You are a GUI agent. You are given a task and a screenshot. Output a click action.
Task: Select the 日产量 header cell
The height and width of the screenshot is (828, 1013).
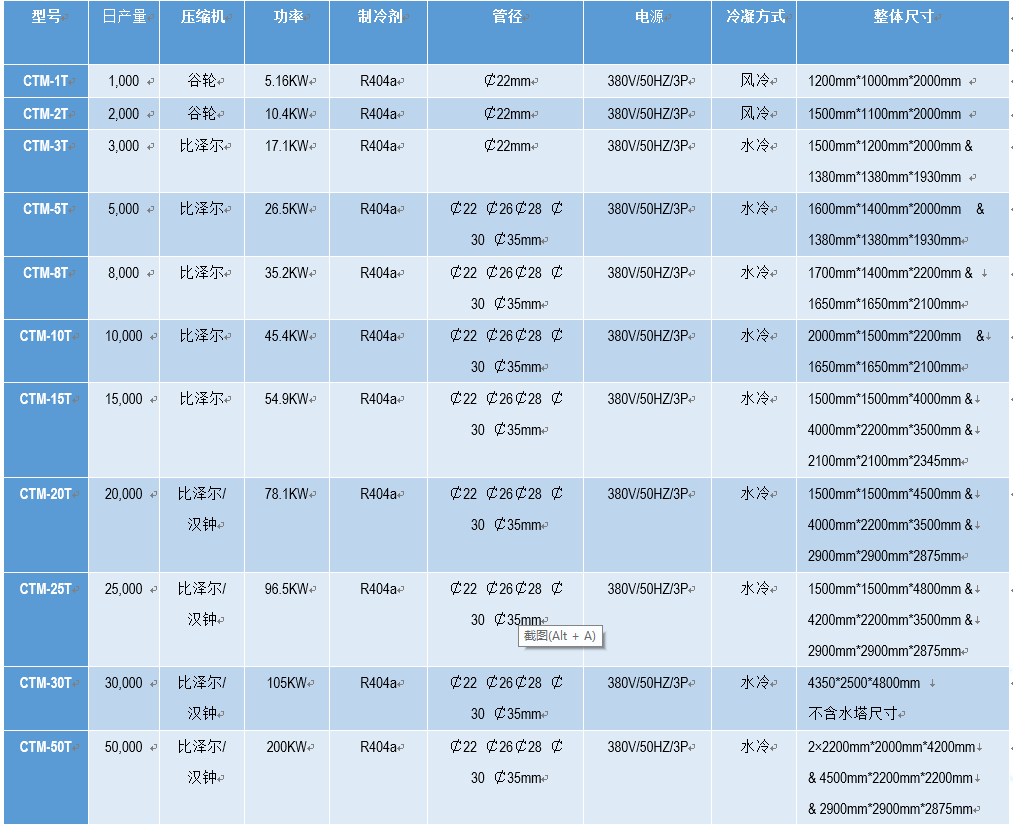pos(123,17)
